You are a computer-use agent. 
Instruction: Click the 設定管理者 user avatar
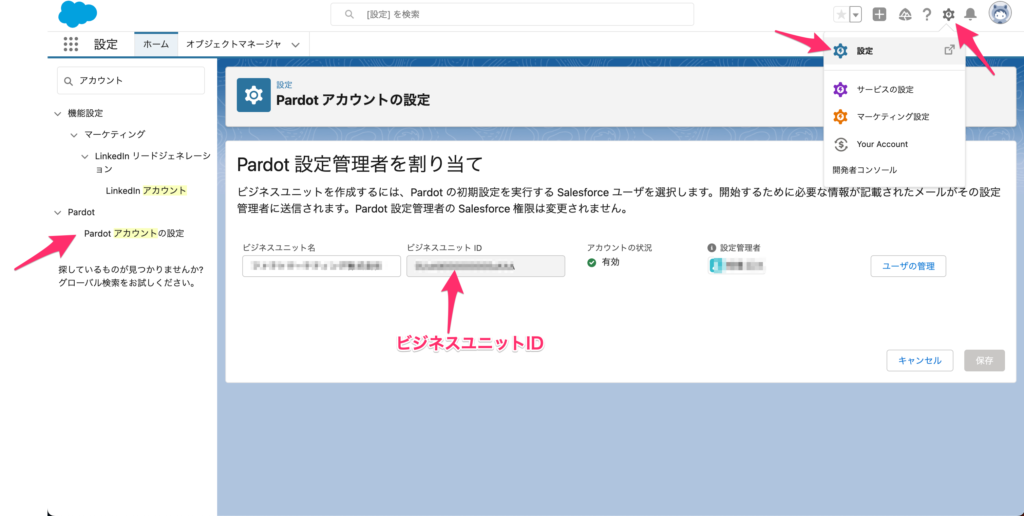point(715,266)
